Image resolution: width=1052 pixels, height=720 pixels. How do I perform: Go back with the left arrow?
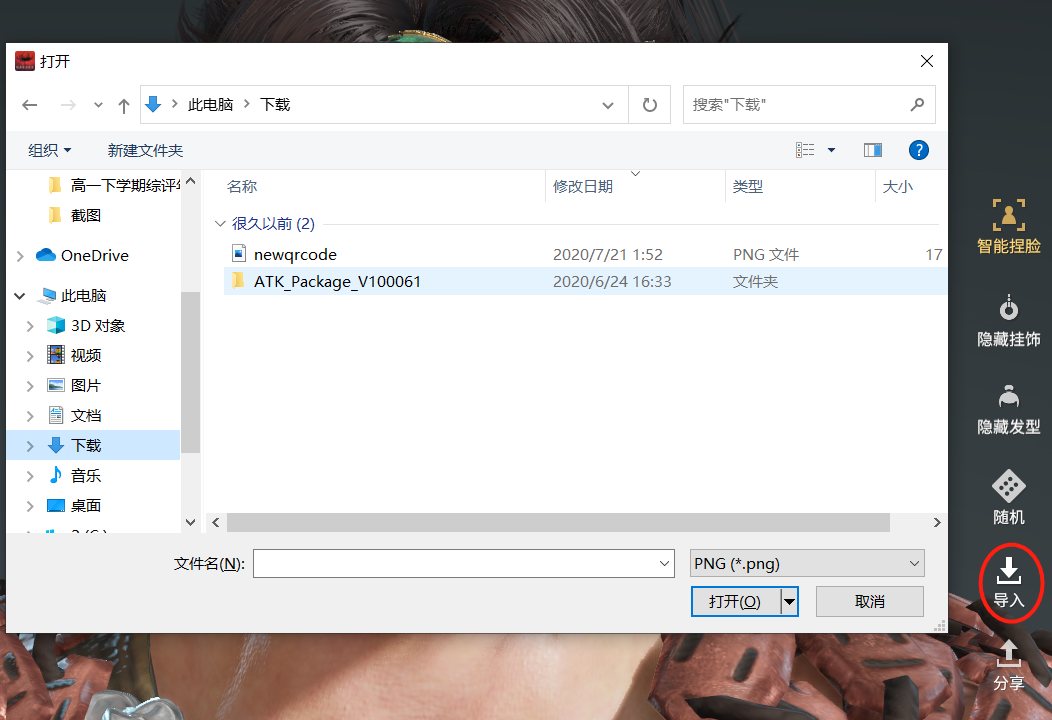[30, 105]
